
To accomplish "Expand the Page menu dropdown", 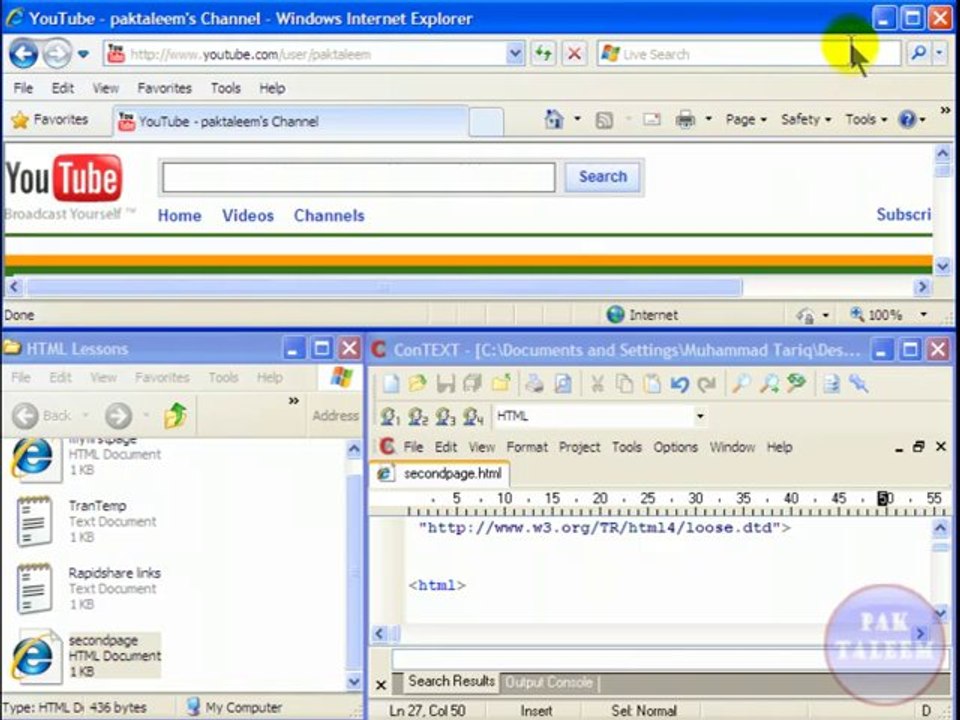I will pyautogui.click(x=746, y=119).
